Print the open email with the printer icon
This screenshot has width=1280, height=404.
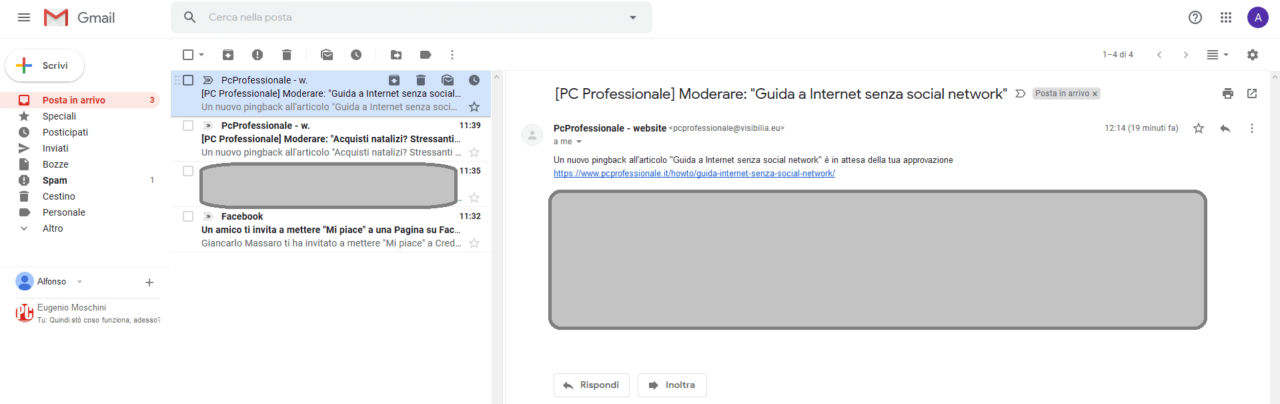pos(1227,94)
